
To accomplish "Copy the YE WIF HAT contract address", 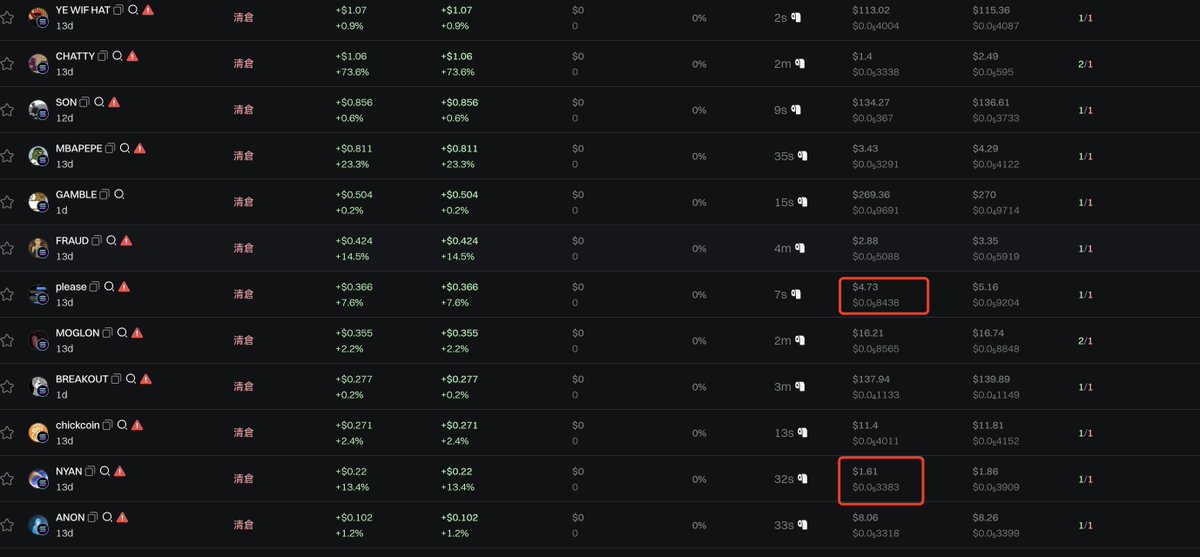I will click(119, 9).
